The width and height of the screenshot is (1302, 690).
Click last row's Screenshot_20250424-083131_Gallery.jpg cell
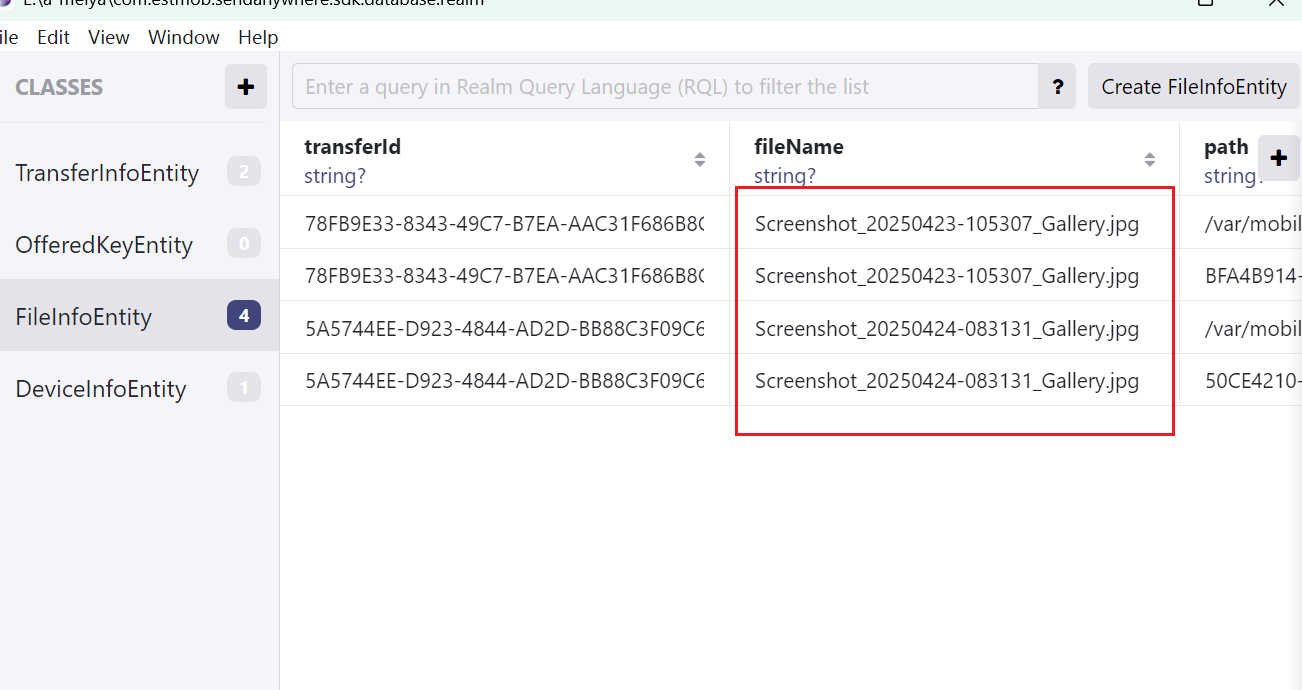(946, 381)
